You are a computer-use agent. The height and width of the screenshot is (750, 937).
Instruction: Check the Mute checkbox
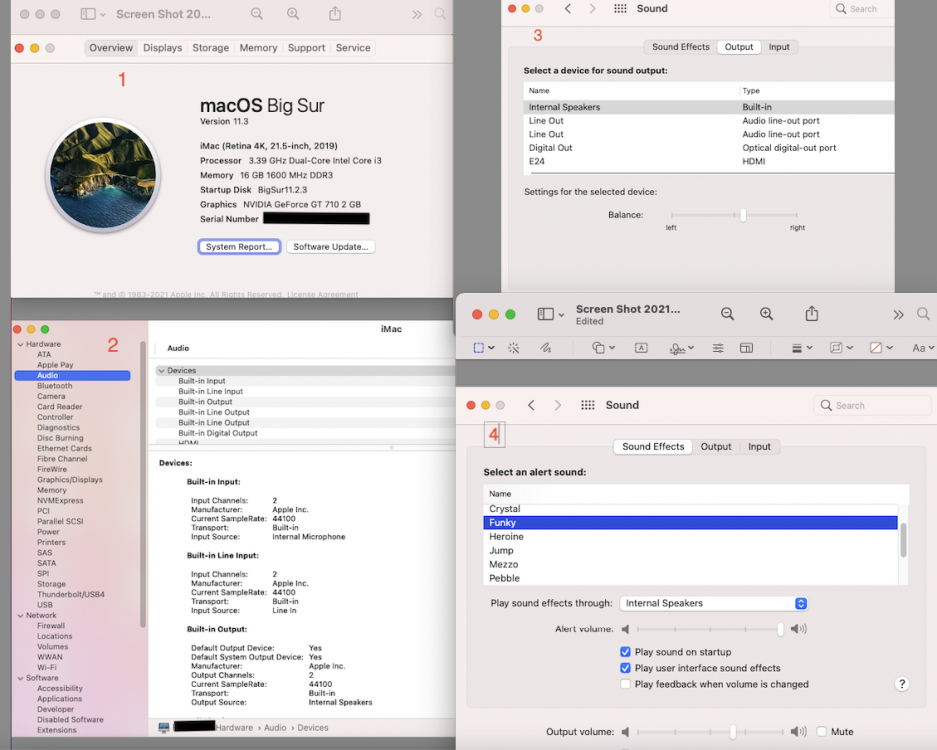[822, 731]
